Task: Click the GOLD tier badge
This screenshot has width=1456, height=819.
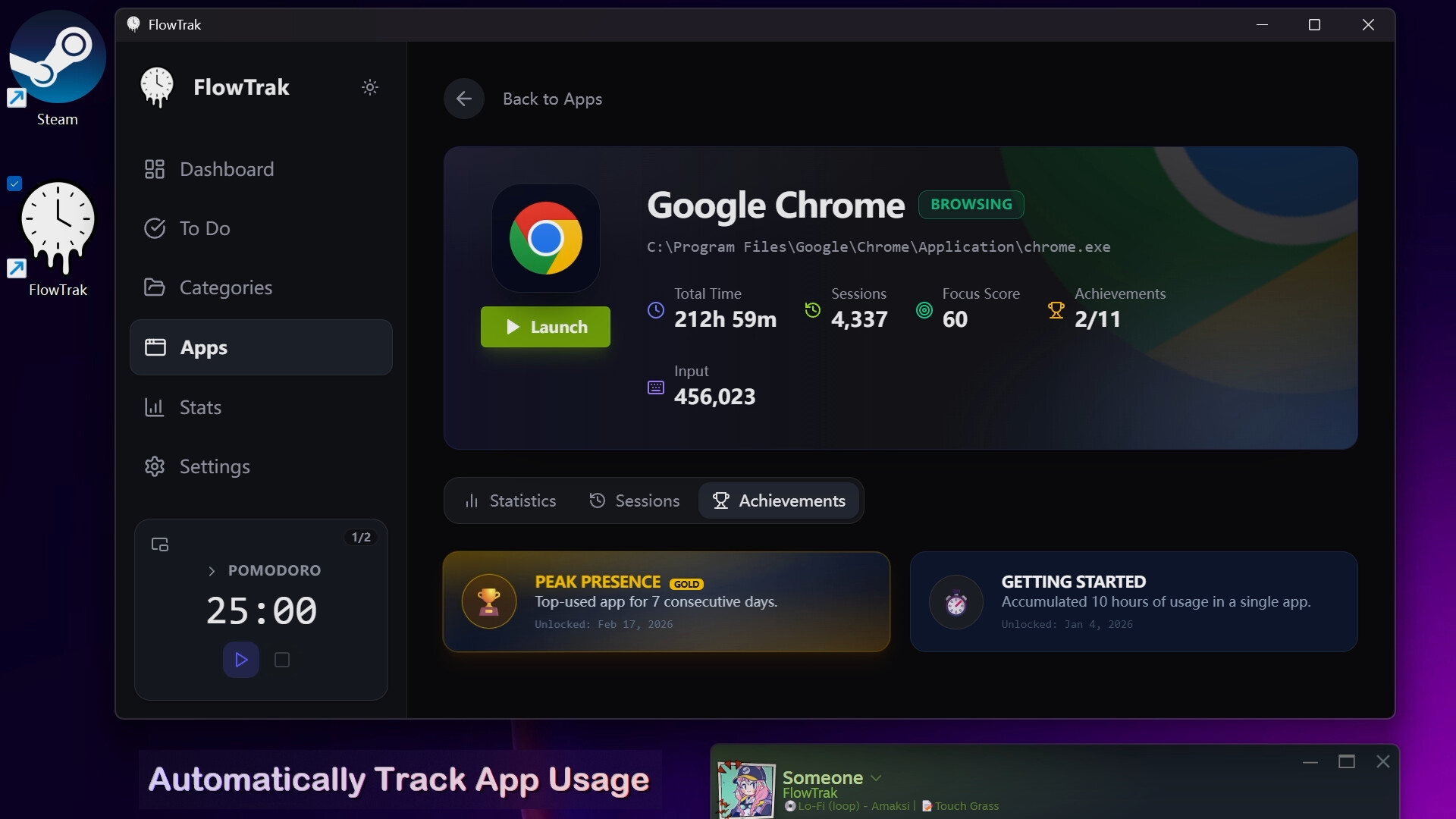Action: [686, 584]
